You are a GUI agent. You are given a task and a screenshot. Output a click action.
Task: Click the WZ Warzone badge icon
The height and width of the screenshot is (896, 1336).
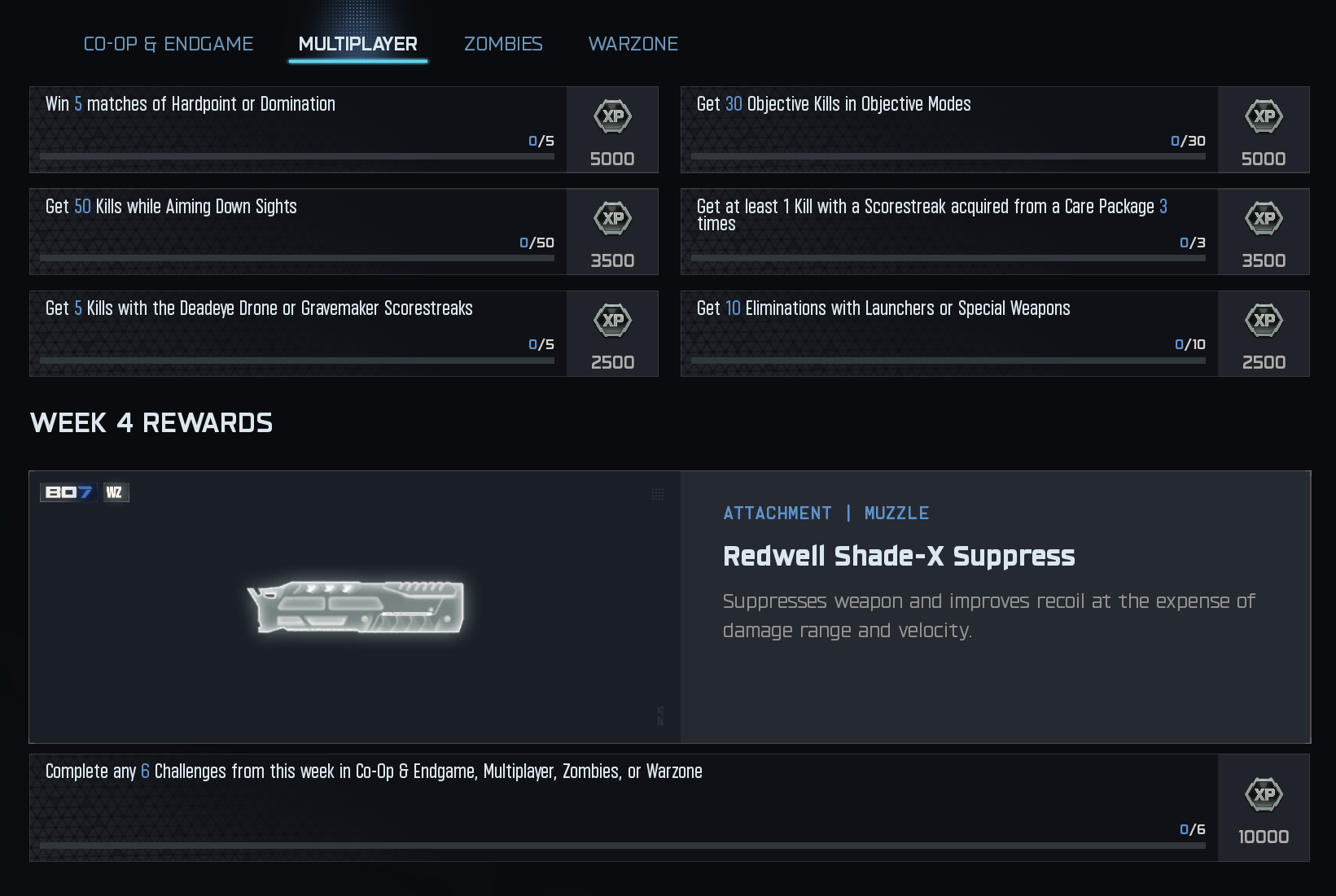tap(115, 492)
